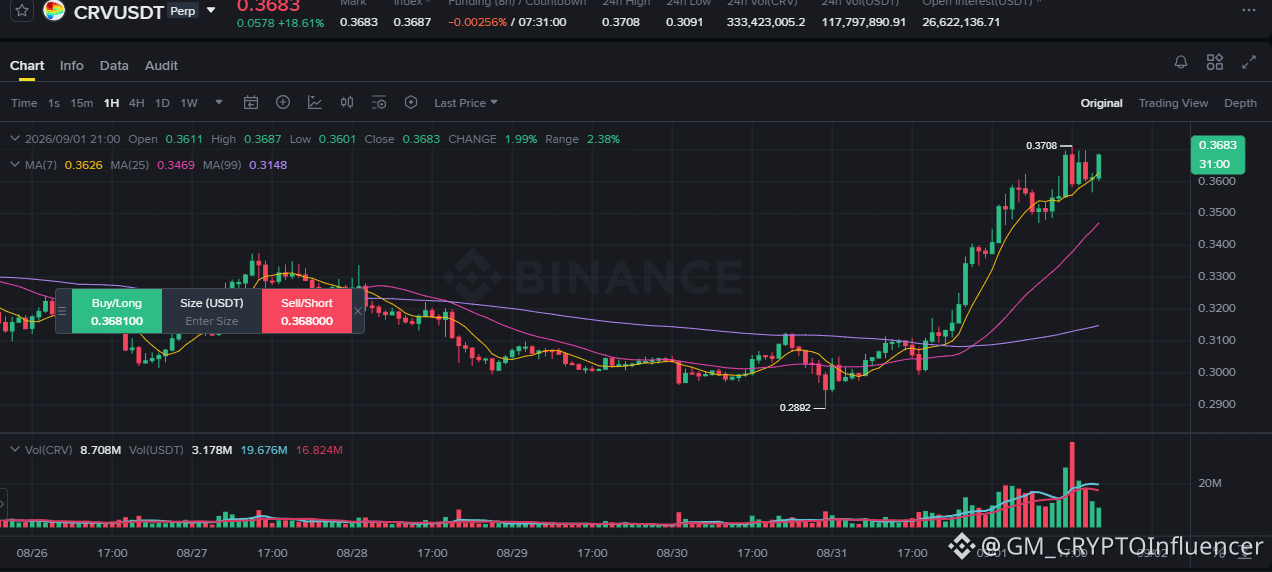
Task: Expand the CRVUSDT pair selector arrow
Action: (x=211, y=10)
